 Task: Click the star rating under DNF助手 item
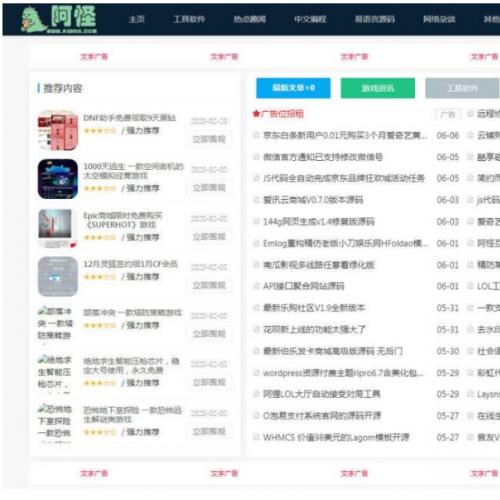(x=100, y=131)
